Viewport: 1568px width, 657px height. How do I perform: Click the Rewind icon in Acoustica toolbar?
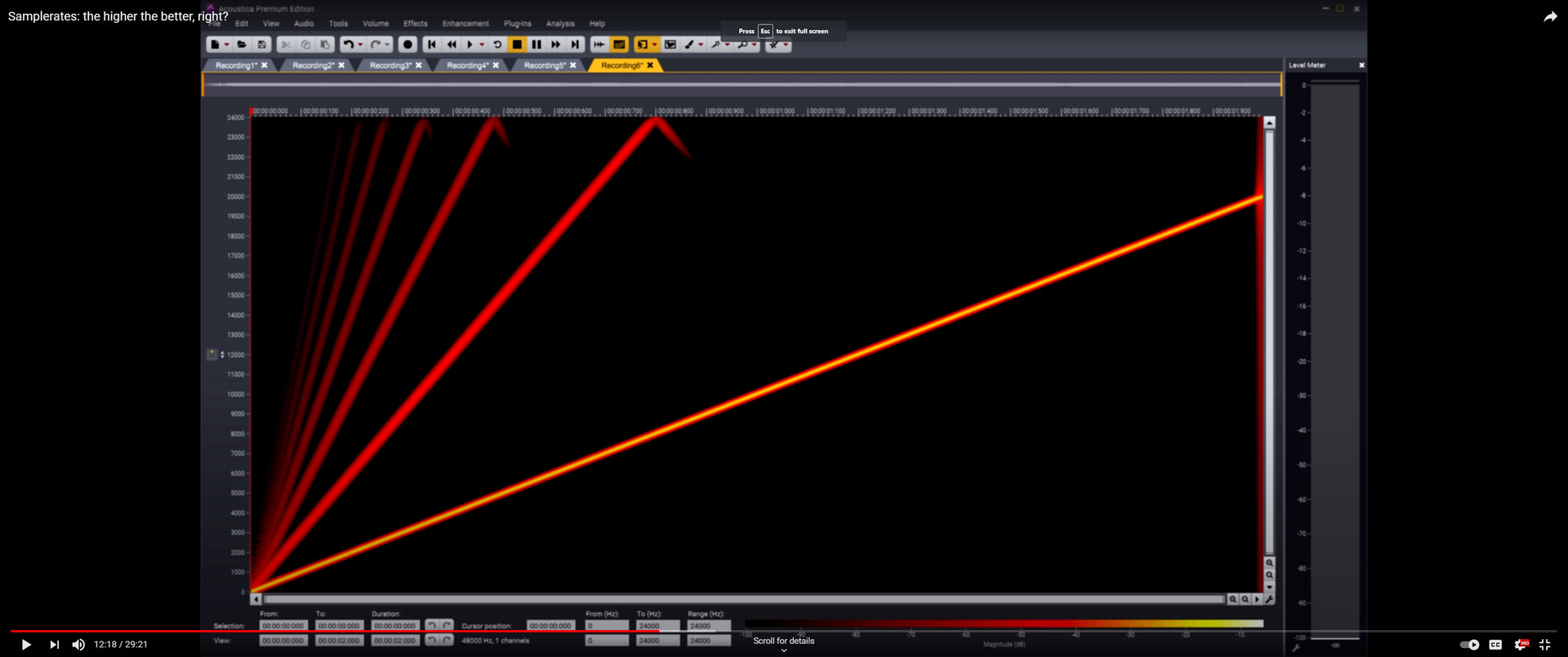coord(452,45)
